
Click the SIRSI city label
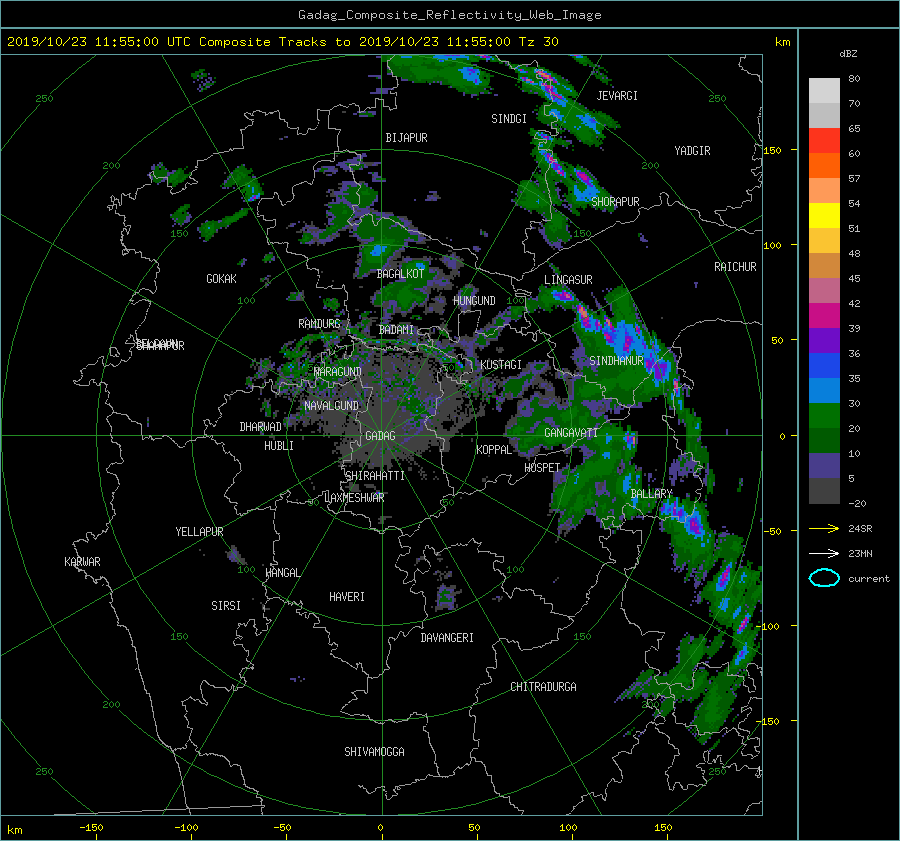pos(226,606)
